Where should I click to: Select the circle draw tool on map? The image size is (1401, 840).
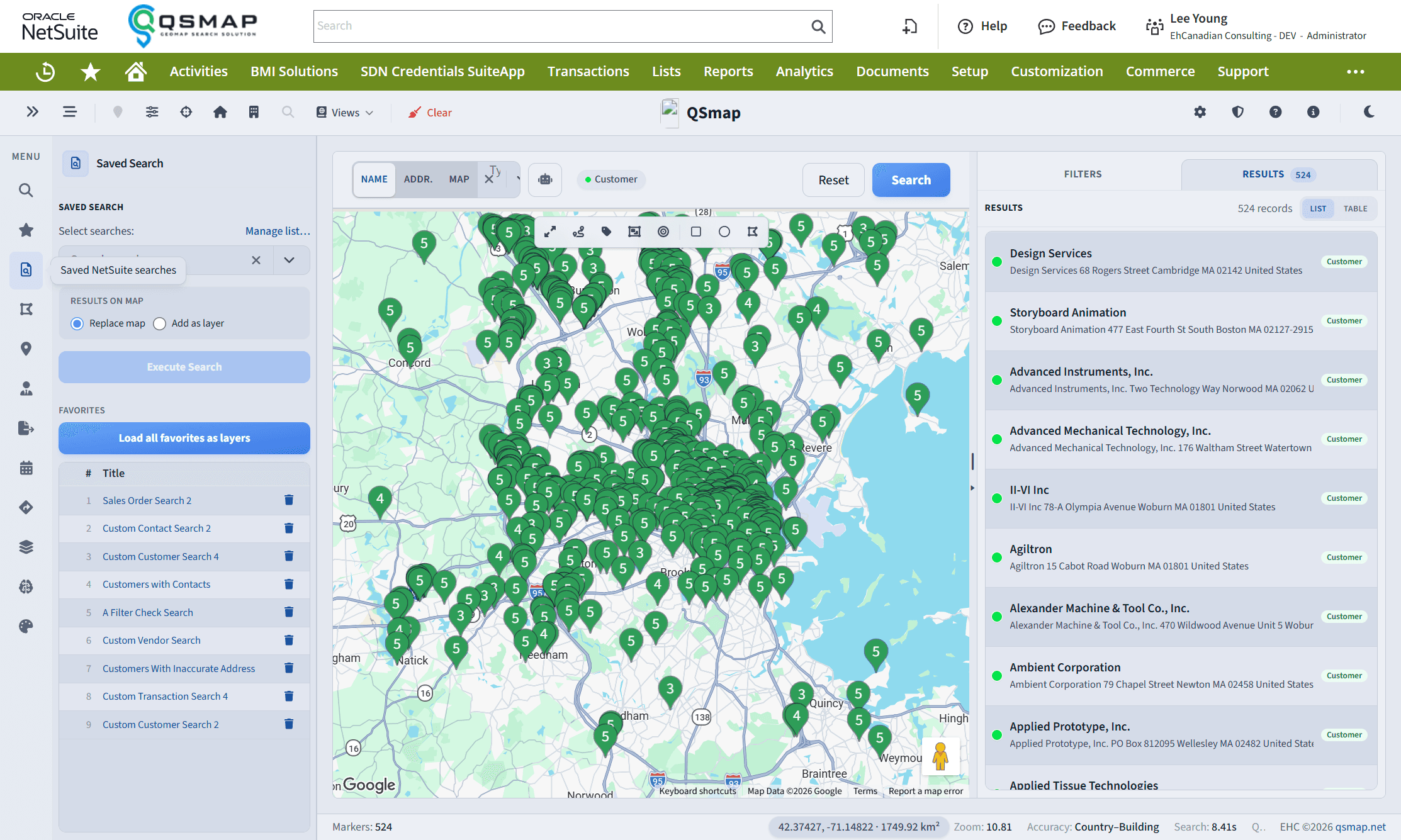[x=724, y=232]
